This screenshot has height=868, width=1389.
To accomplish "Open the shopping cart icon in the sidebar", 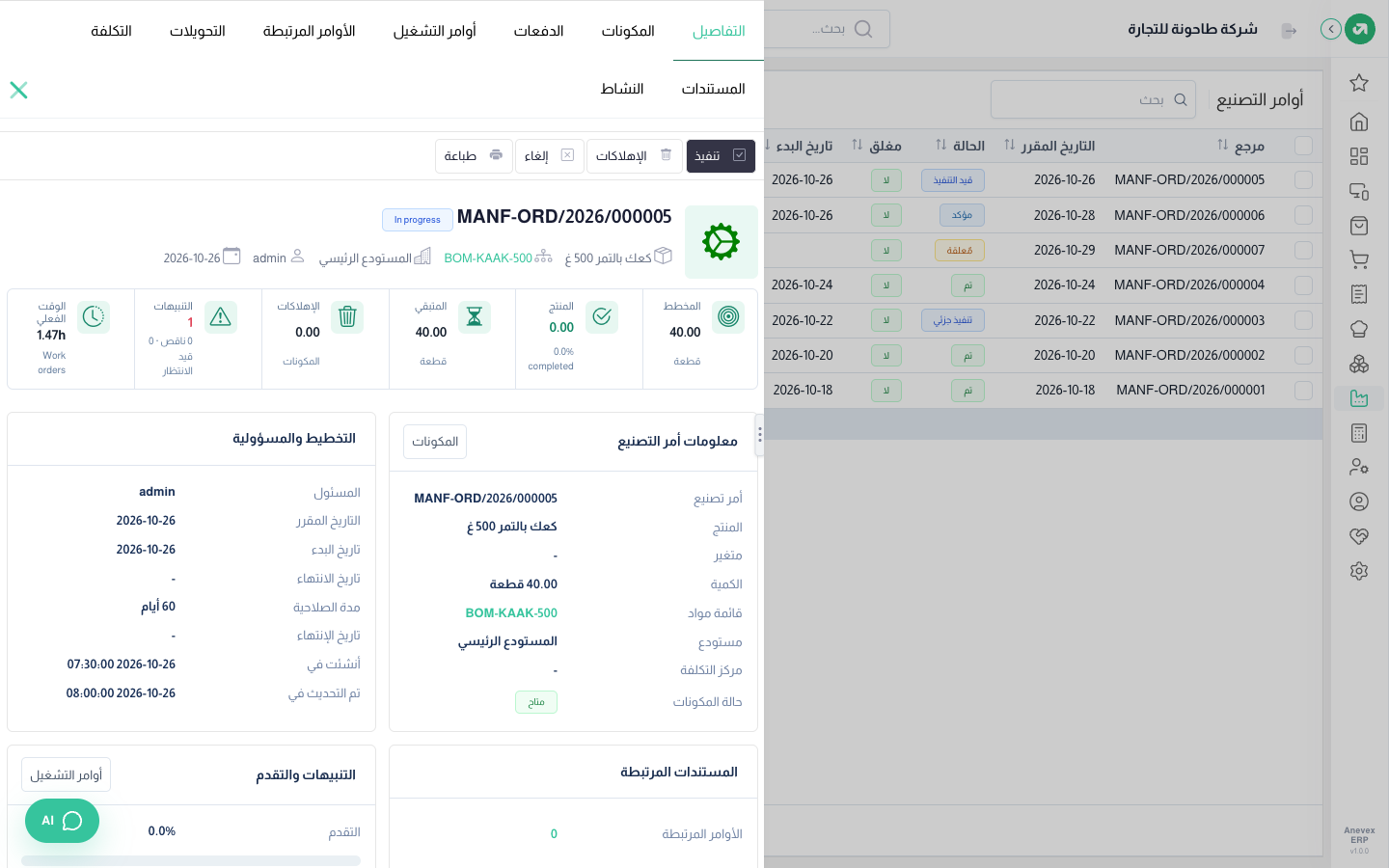I will tap(1359, 259).
